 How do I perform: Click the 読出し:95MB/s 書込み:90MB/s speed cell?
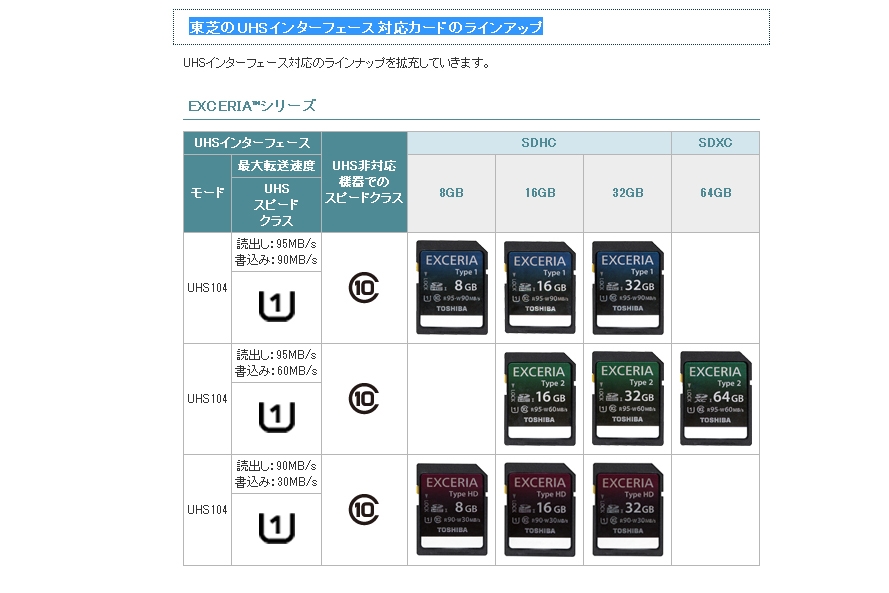click(277, 252)
